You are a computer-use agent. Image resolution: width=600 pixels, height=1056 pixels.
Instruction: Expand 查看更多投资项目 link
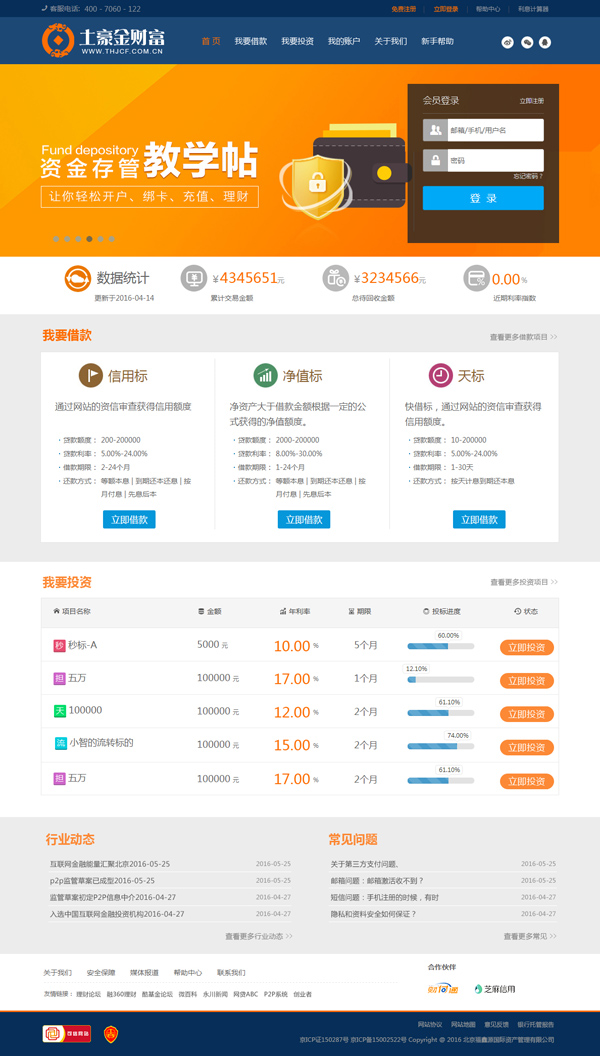523,582
